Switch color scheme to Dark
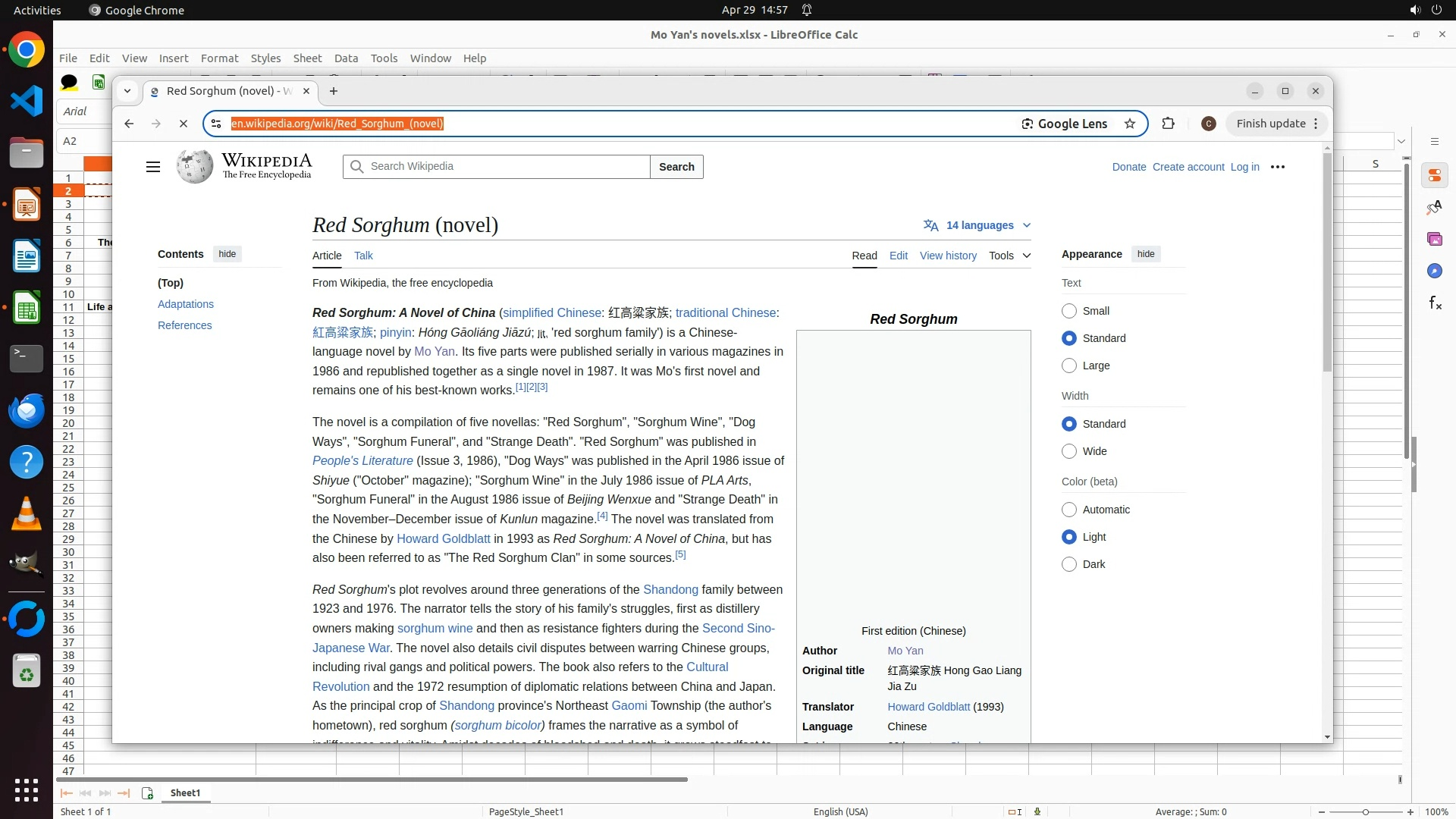Screen dimensions: 1456x819 pyautogui.click(x=1069, y=564)
